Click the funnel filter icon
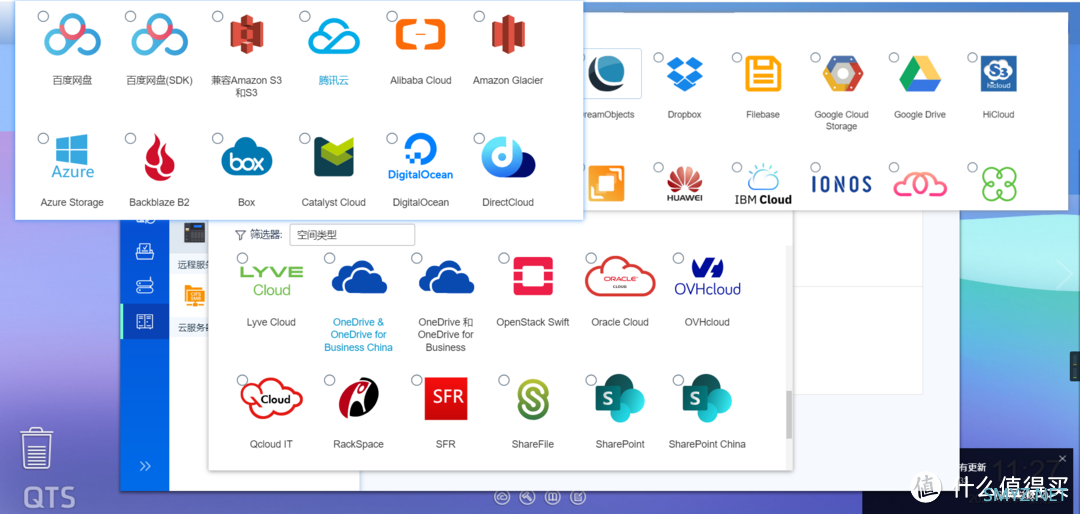The image size is (1080, 514). 240,235
